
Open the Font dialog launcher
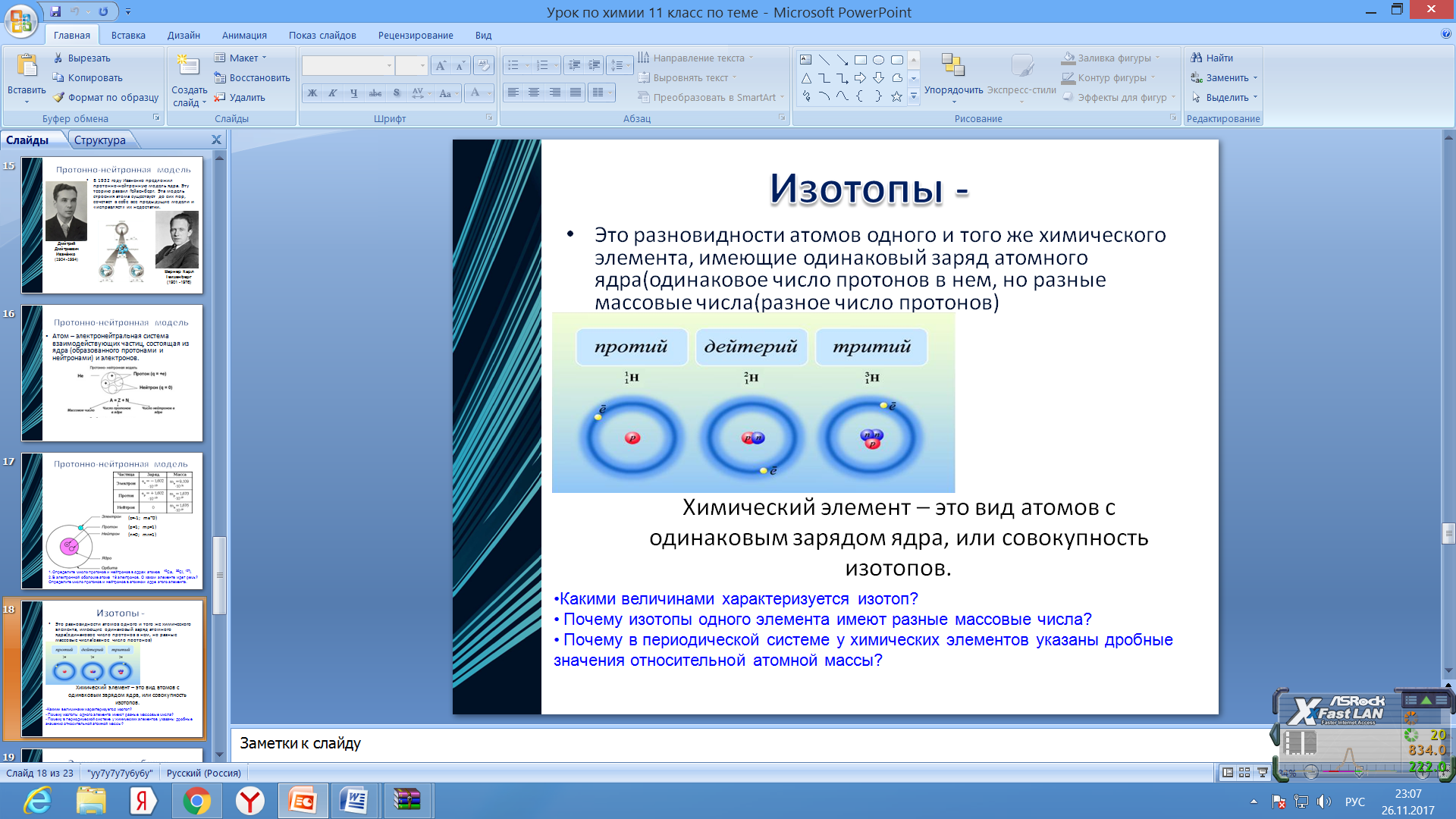pyautogui.click(x=489, y=118)
